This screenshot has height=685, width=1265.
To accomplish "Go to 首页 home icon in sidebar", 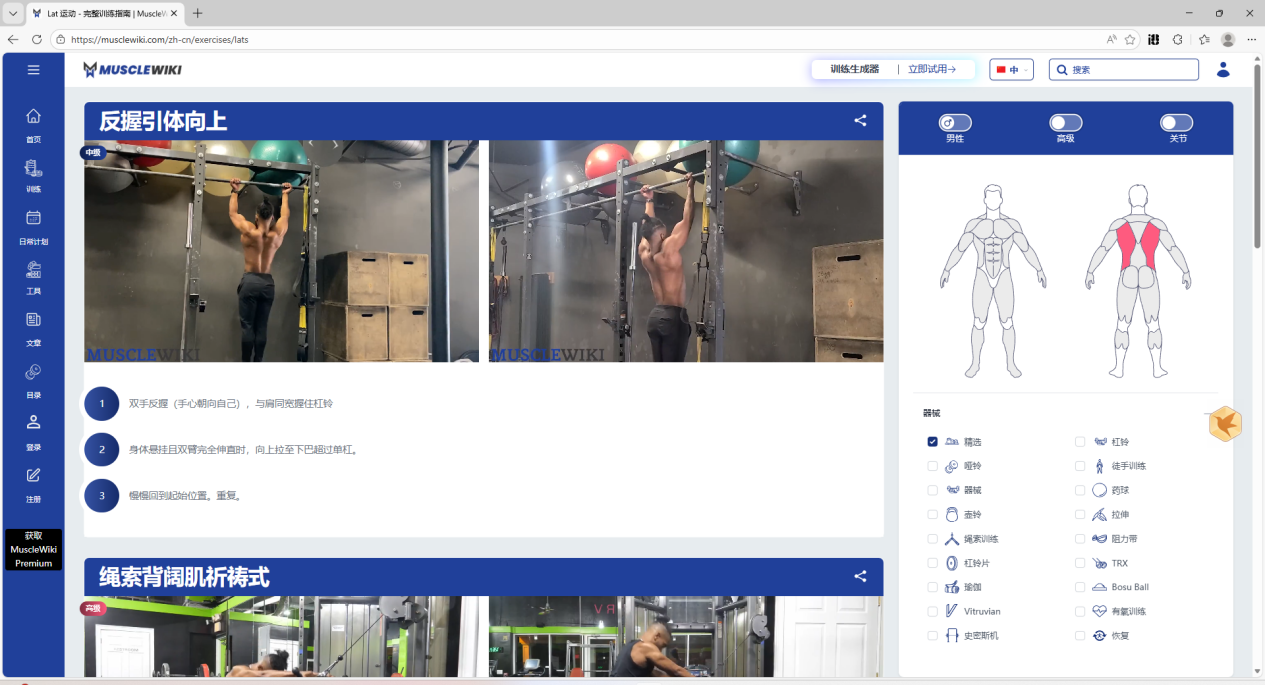I will 33,116.
